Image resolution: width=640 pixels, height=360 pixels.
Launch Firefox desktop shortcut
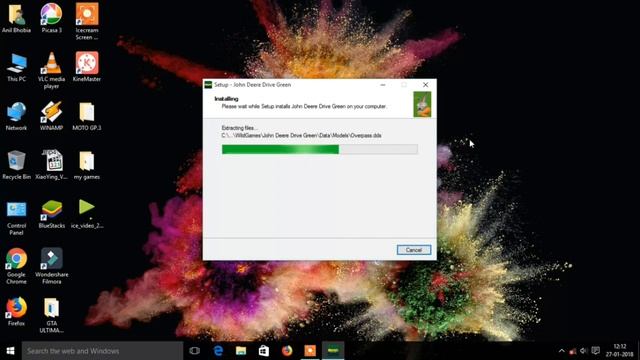coord(16,313)
